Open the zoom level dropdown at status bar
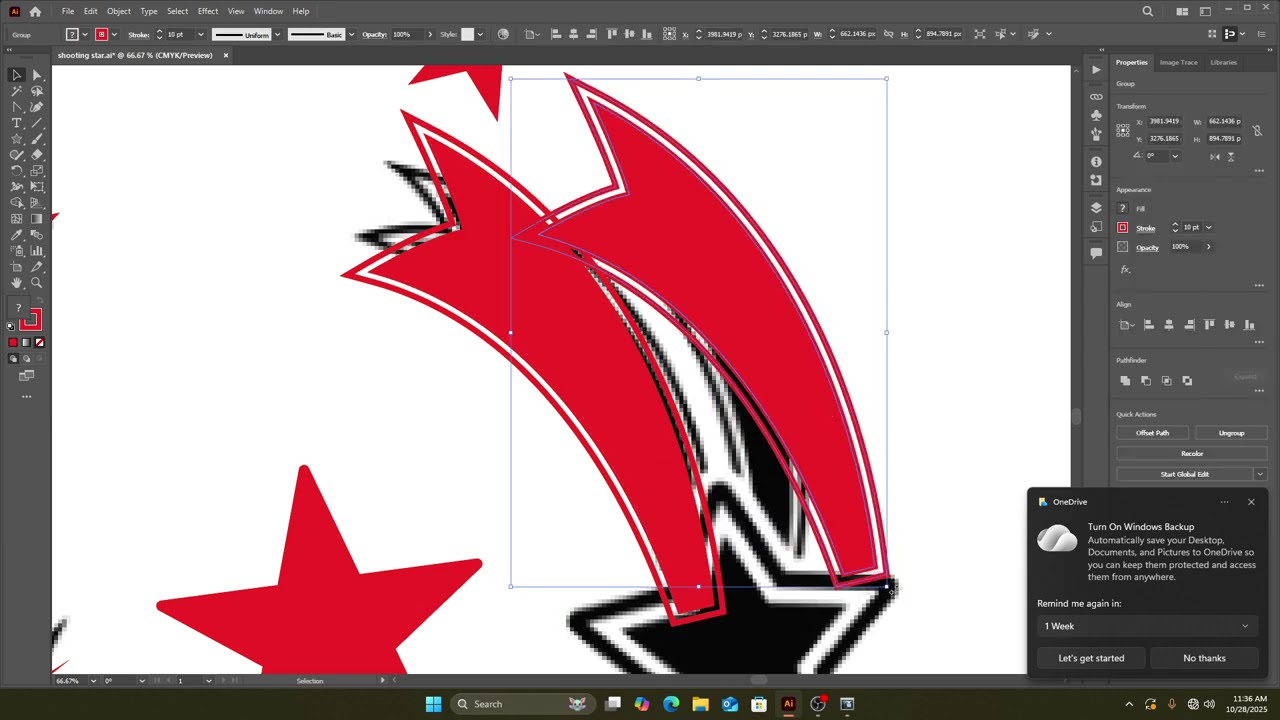Screen dimensions: 1280x720 tap(93, 681)
